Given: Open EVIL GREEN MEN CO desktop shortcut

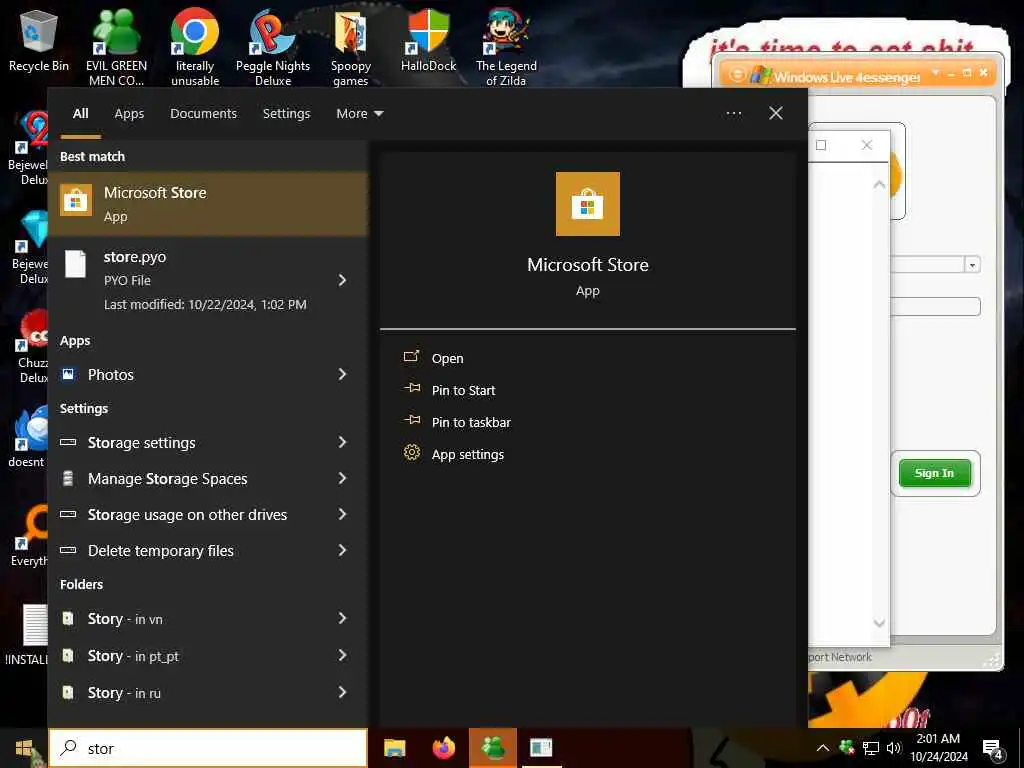Looking at the screenshot, I should click(116, 47).
